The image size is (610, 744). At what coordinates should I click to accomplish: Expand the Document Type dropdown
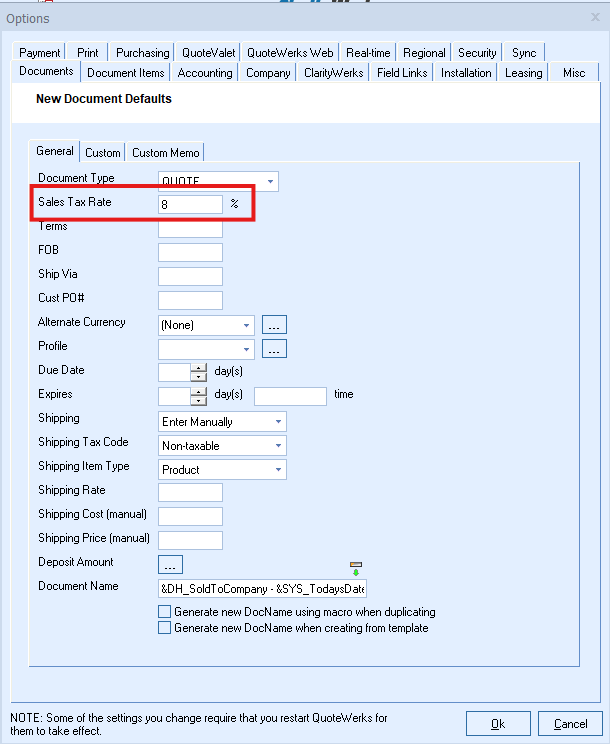point(270,182)
